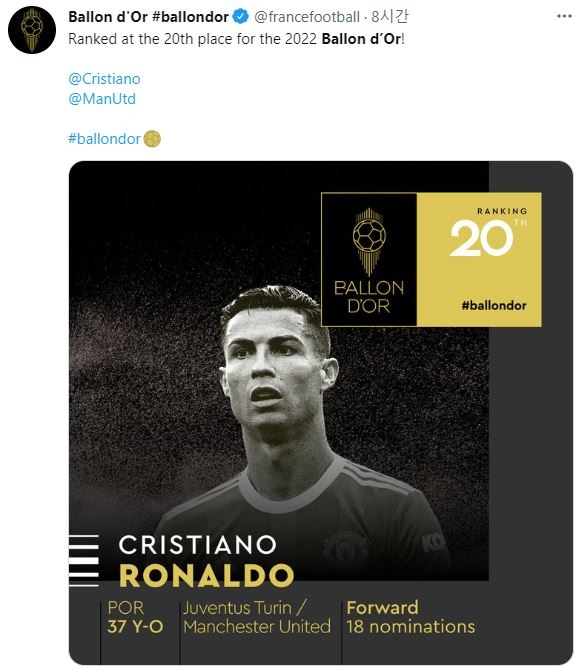Open the Ballon d'Or #ballondor account name
The image size is (585, 672).
click(148, 17)
